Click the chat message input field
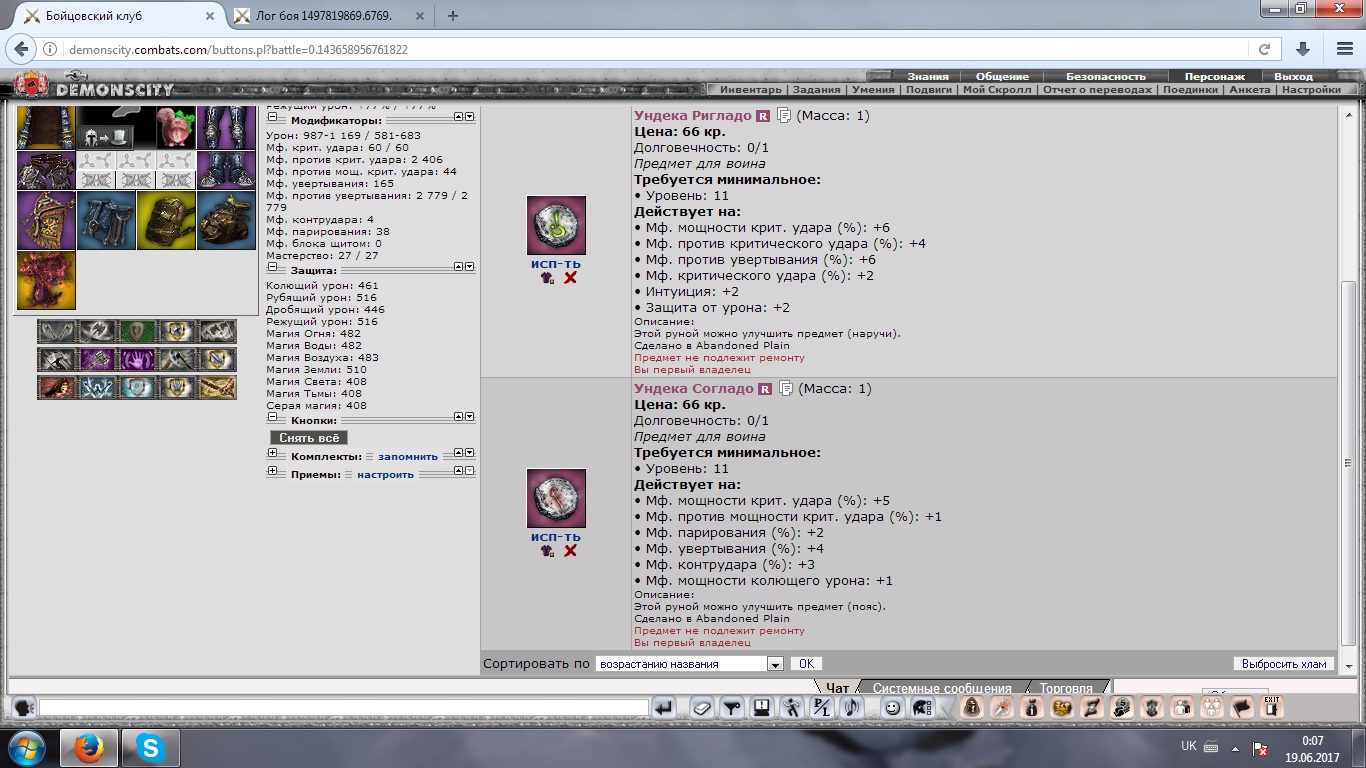 coord(344,707)
